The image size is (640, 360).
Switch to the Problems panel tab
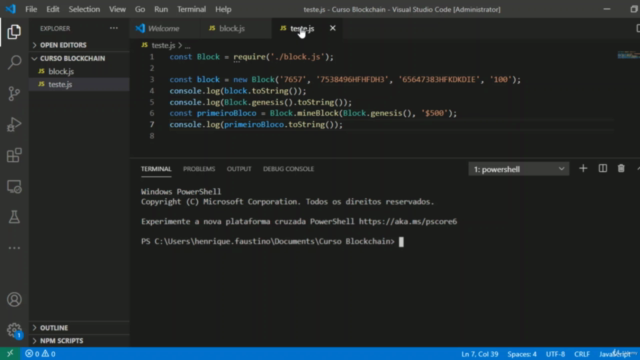199,169
